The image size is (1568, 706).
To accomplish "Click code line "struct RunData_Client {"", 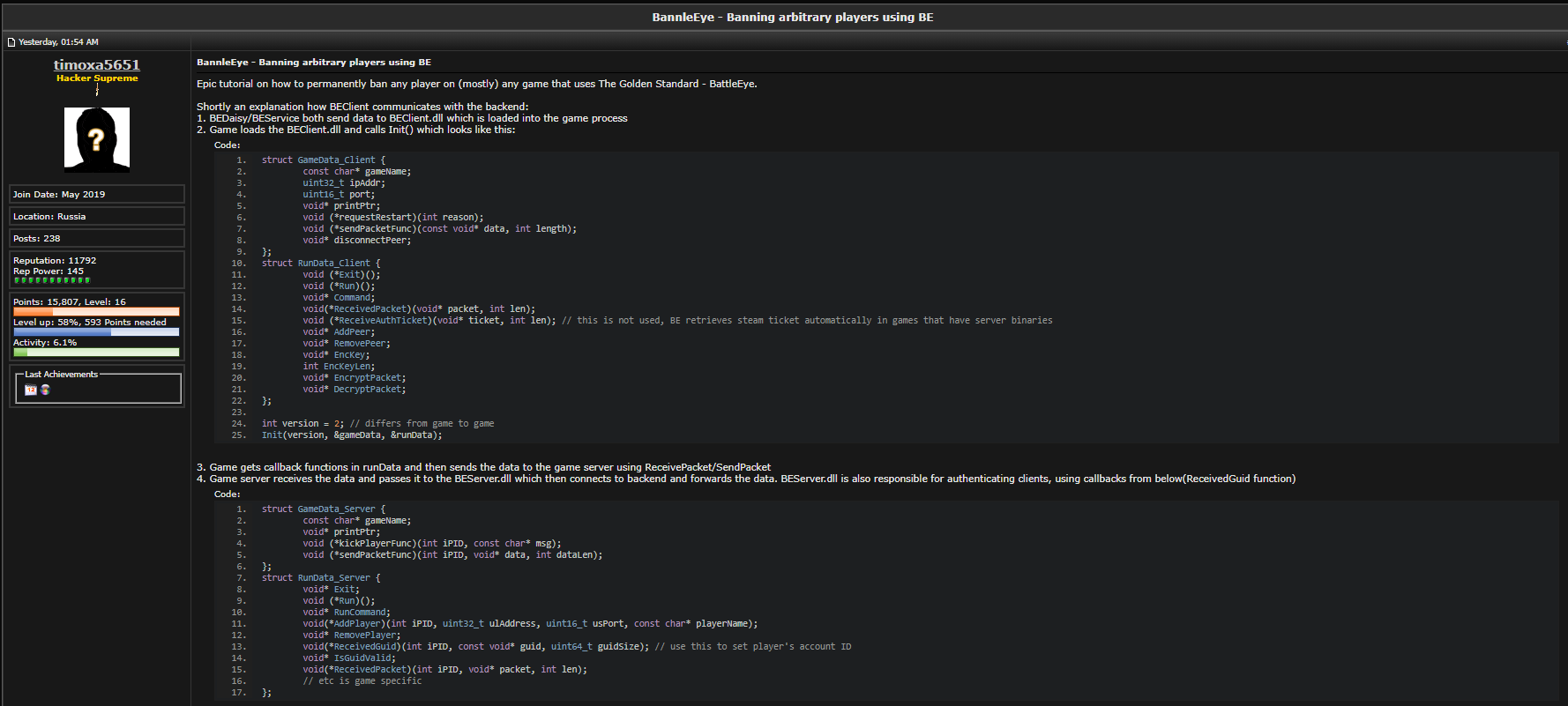I will point(321,264).
